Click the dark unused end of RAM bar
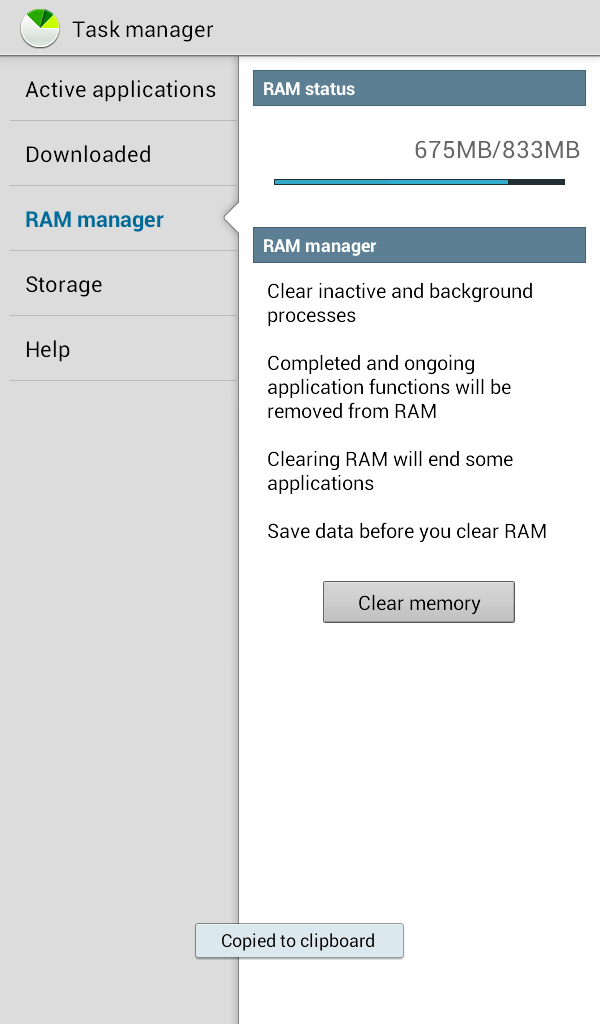600x1024 pixels. tap(537, 182)
